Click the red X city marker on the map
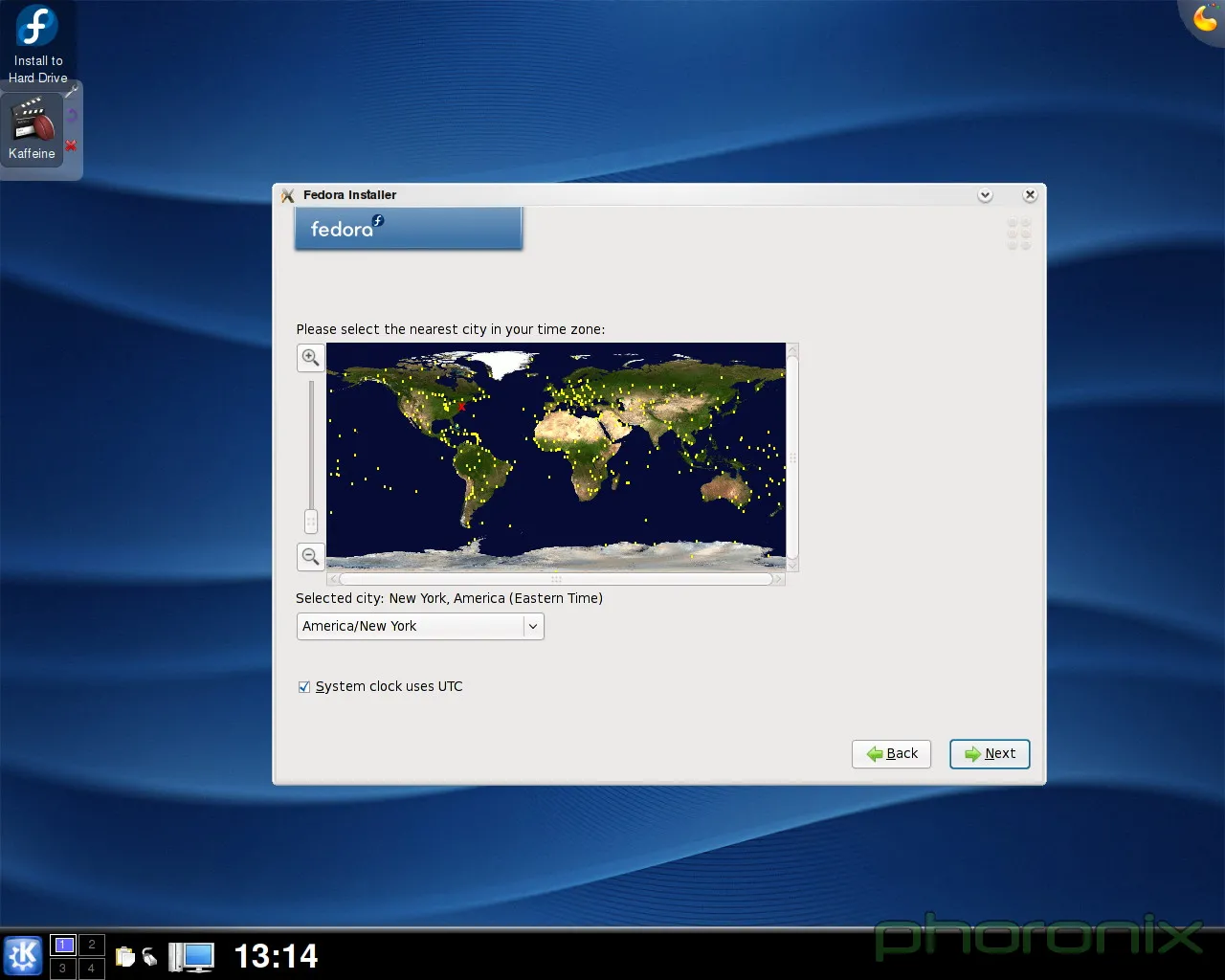 tap(461, 407)
